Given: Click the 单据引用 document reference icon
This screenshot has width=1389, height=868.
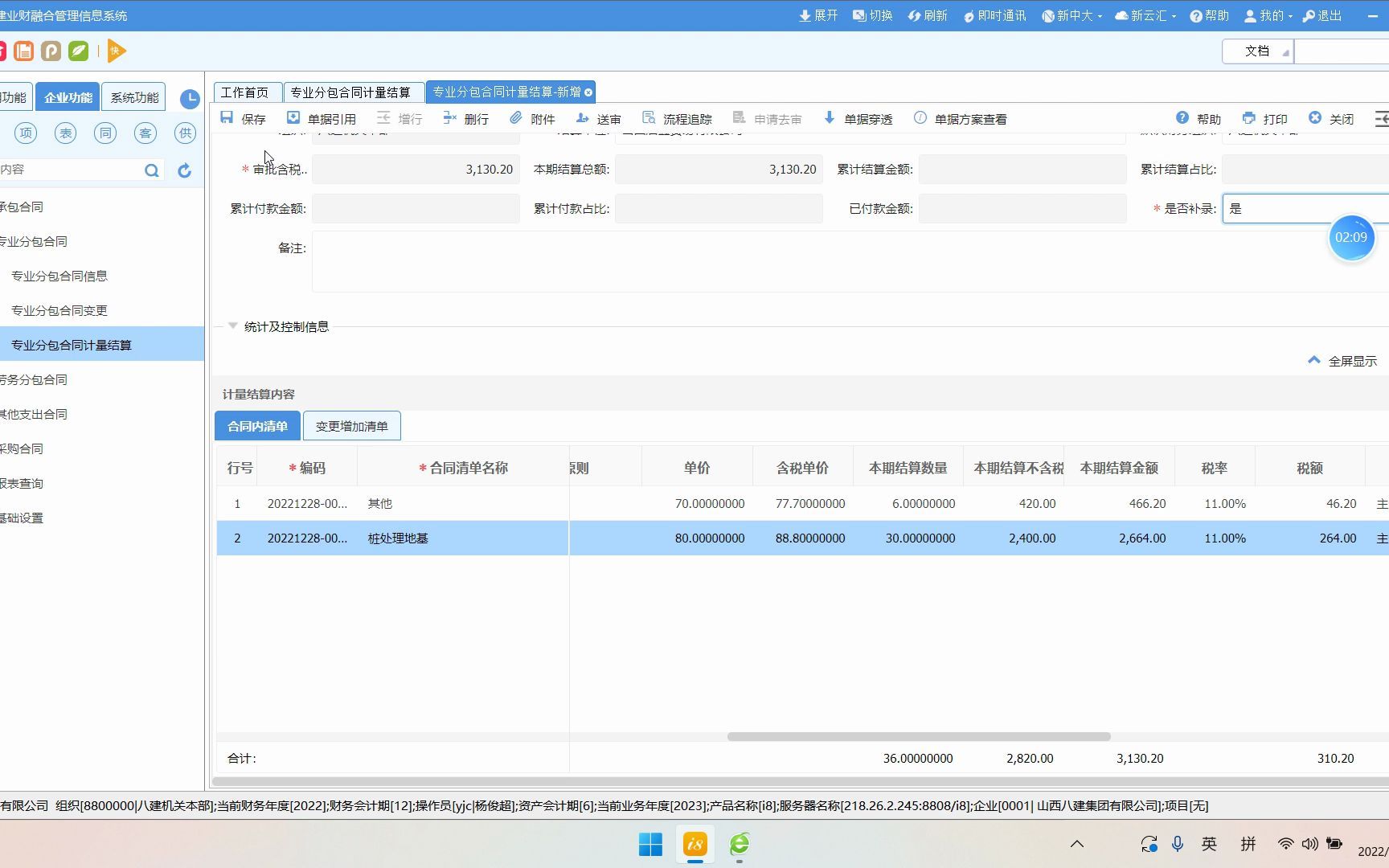Looking at the screenshot, I should [294, 118].
